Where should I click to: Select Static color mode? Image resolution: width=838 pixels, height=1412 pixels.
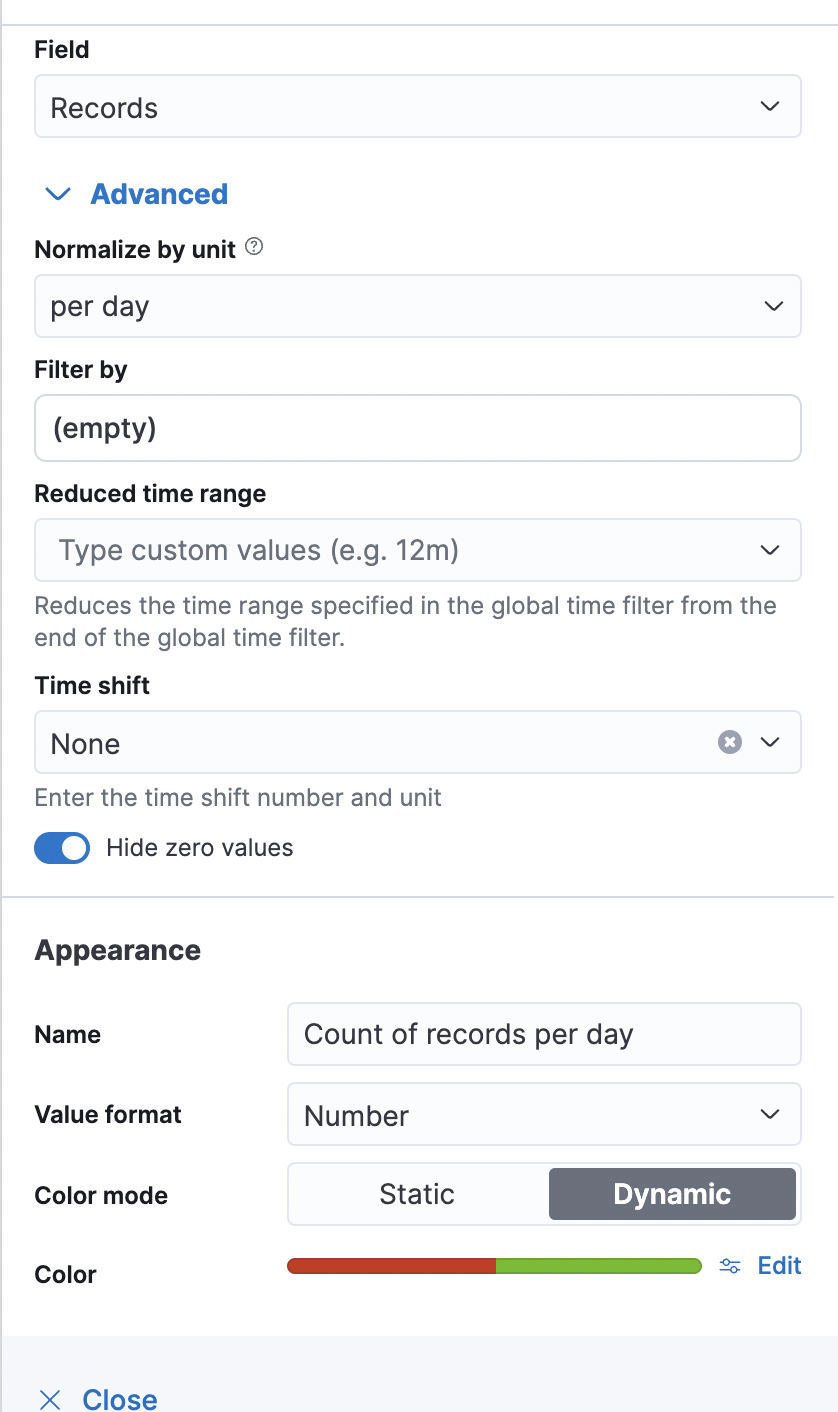click(416, 1193)
